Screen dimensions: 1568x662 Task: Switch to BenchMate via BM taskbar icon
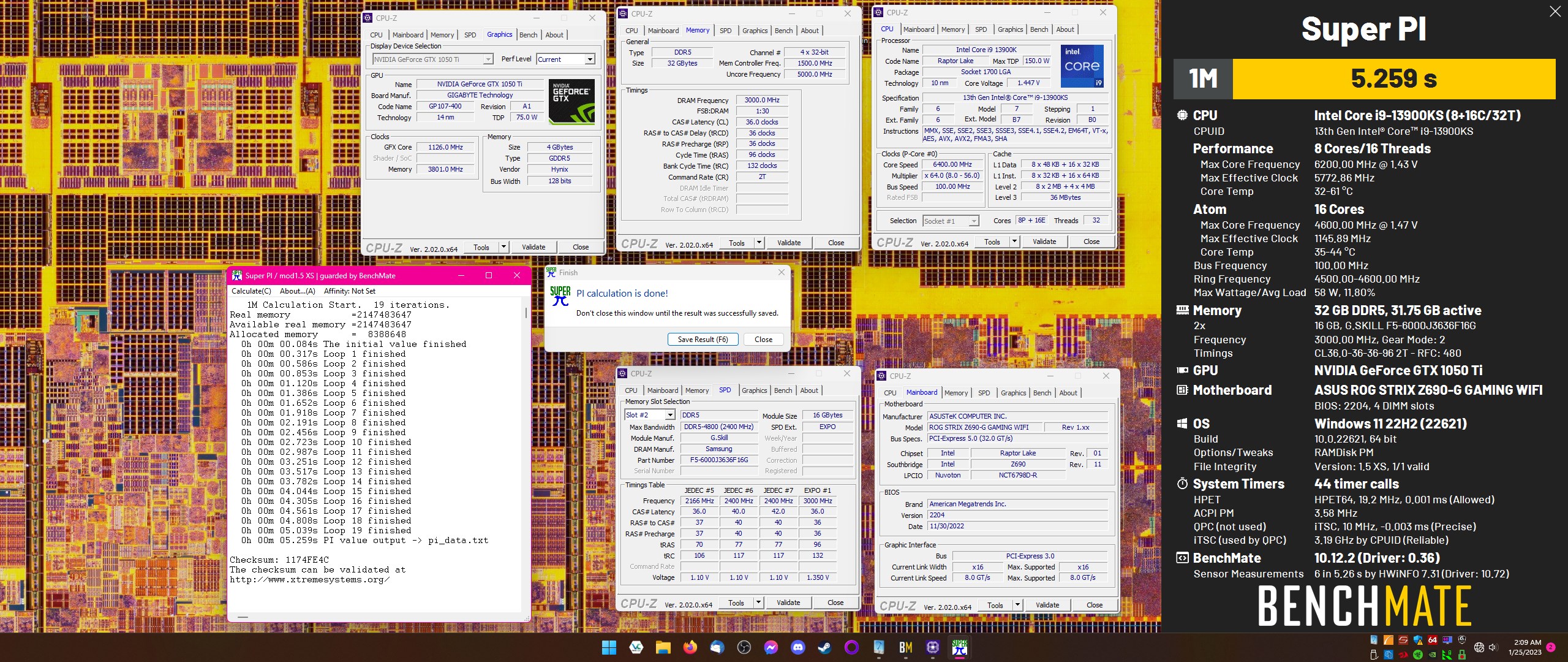pyautogui.click(x=906, y=647)
